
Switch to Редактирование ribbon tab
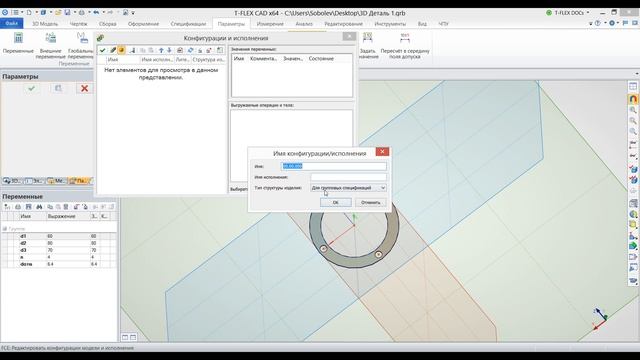tap(343, 24)
